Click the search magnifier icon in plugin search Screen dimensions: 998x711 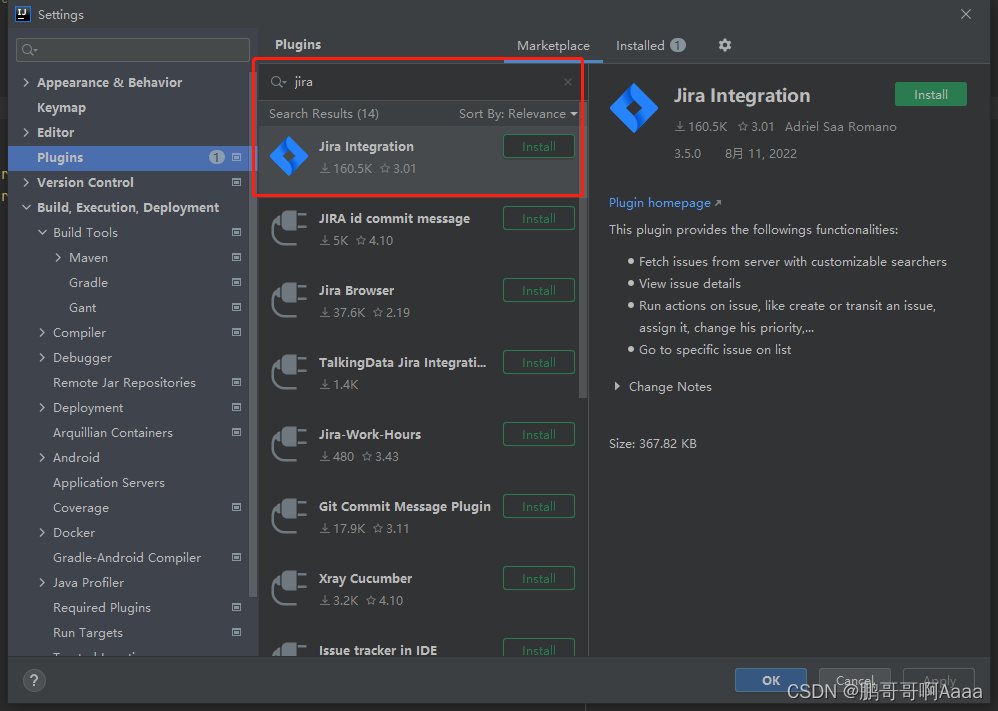point(278,82)
